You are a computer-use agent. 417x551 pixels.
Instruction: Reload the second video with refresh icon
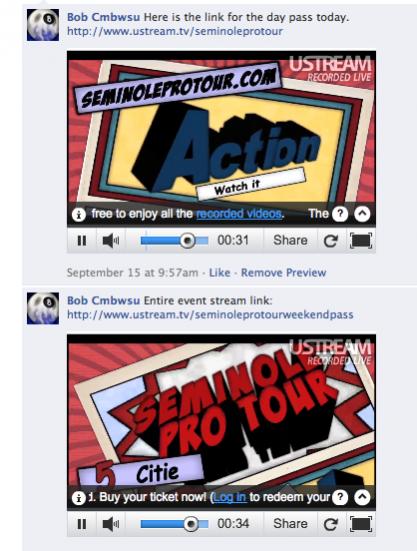(331, 524)
